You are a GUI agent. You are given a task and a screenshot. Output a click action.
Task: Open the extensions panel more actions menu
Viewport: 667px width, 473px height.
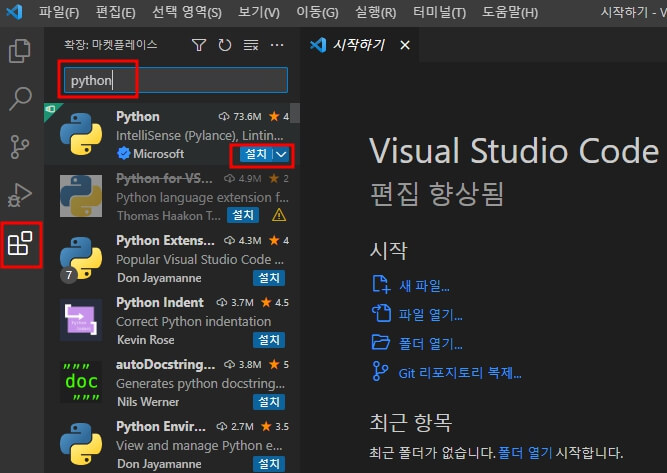[277, 45]
